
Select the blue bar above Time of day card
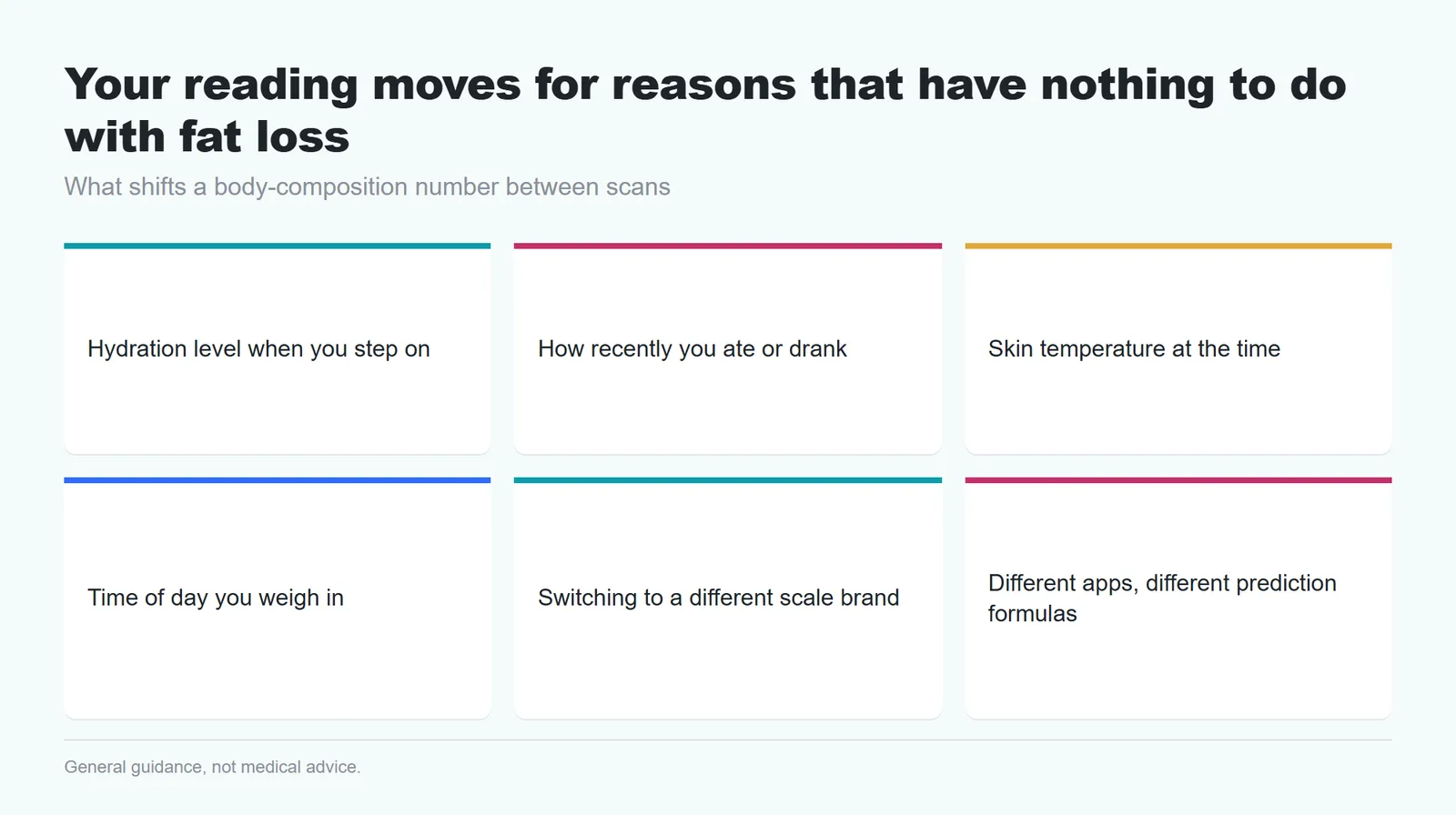tap(278, 480)
